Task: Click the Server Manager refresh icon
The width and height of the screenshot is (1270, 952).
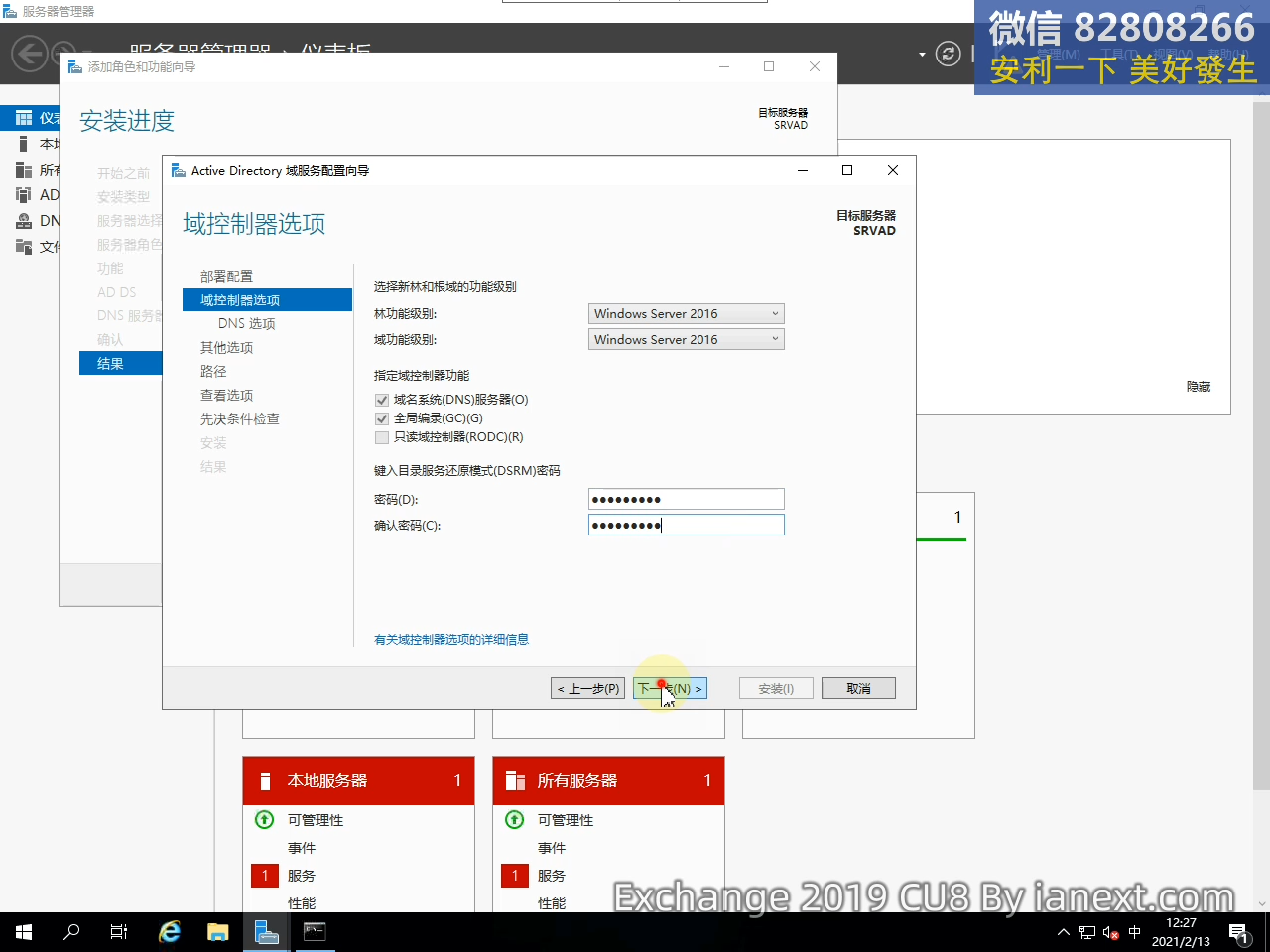Action: click(949, 54)
